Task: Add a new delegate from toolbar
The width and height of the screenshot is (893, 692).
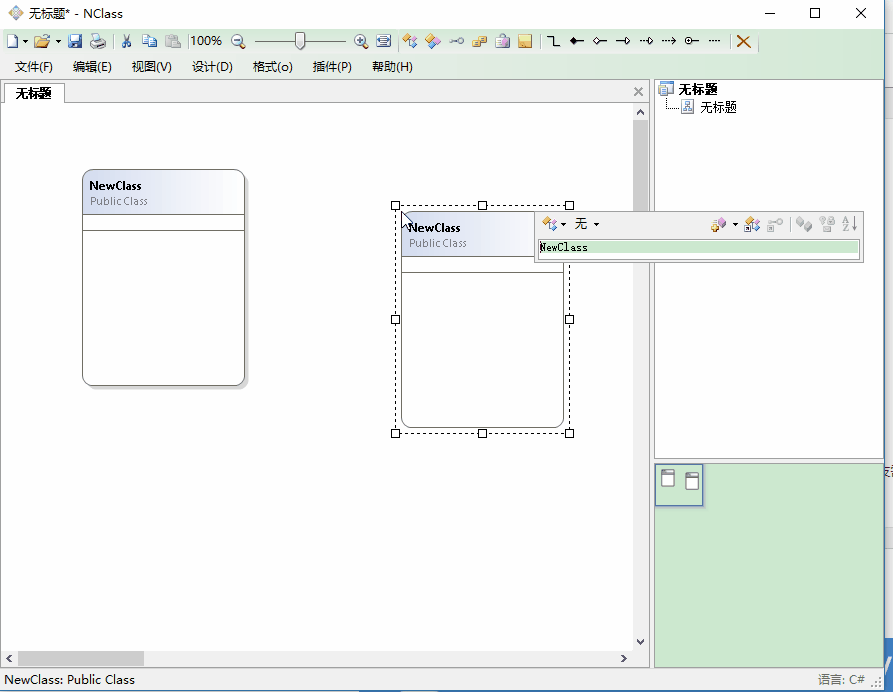Action: (x=502, y=41)
